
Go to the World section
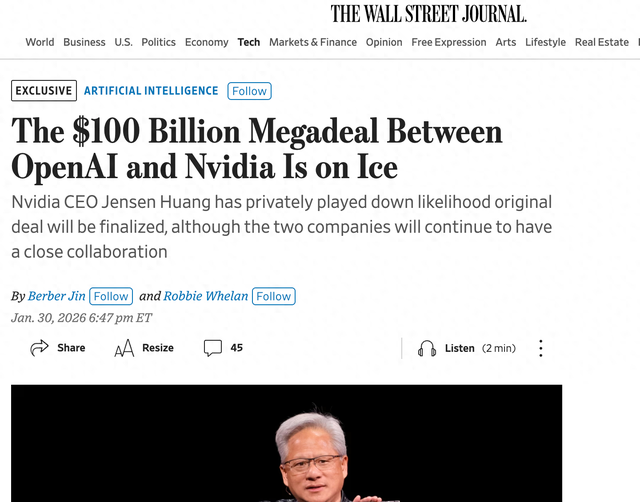coord(40,42)
